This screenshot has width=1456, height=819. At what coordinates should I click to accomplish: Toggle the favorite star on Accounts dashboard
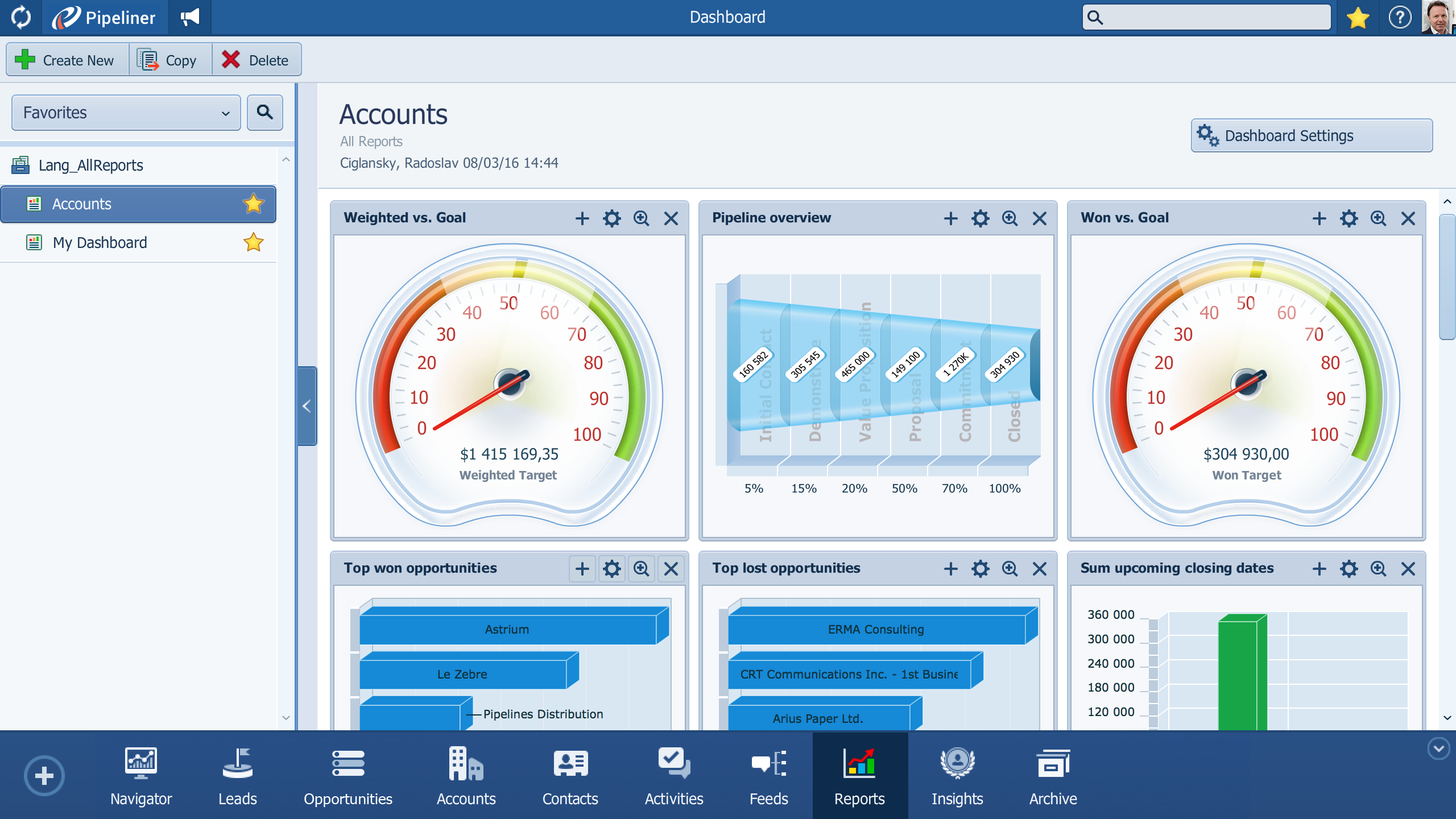click(254, 204)
